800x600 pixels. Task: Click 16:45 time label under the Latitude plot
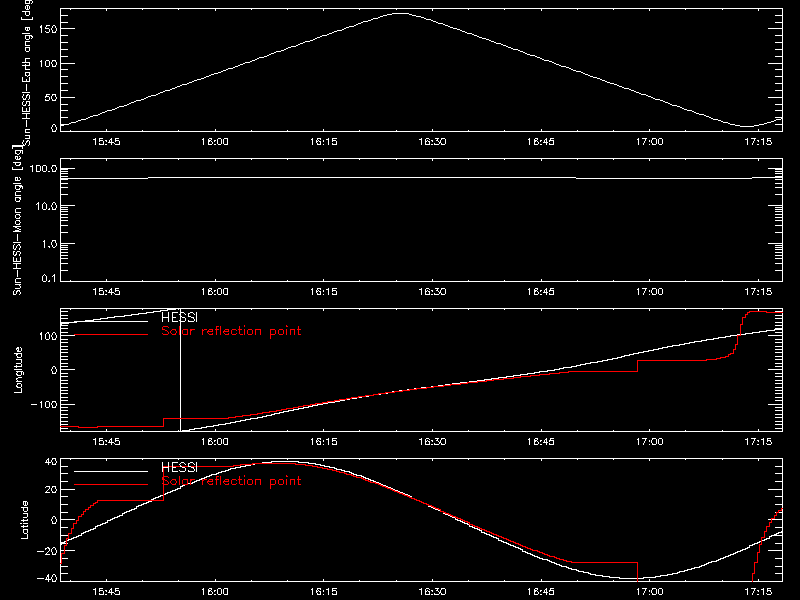click(541, 592)
